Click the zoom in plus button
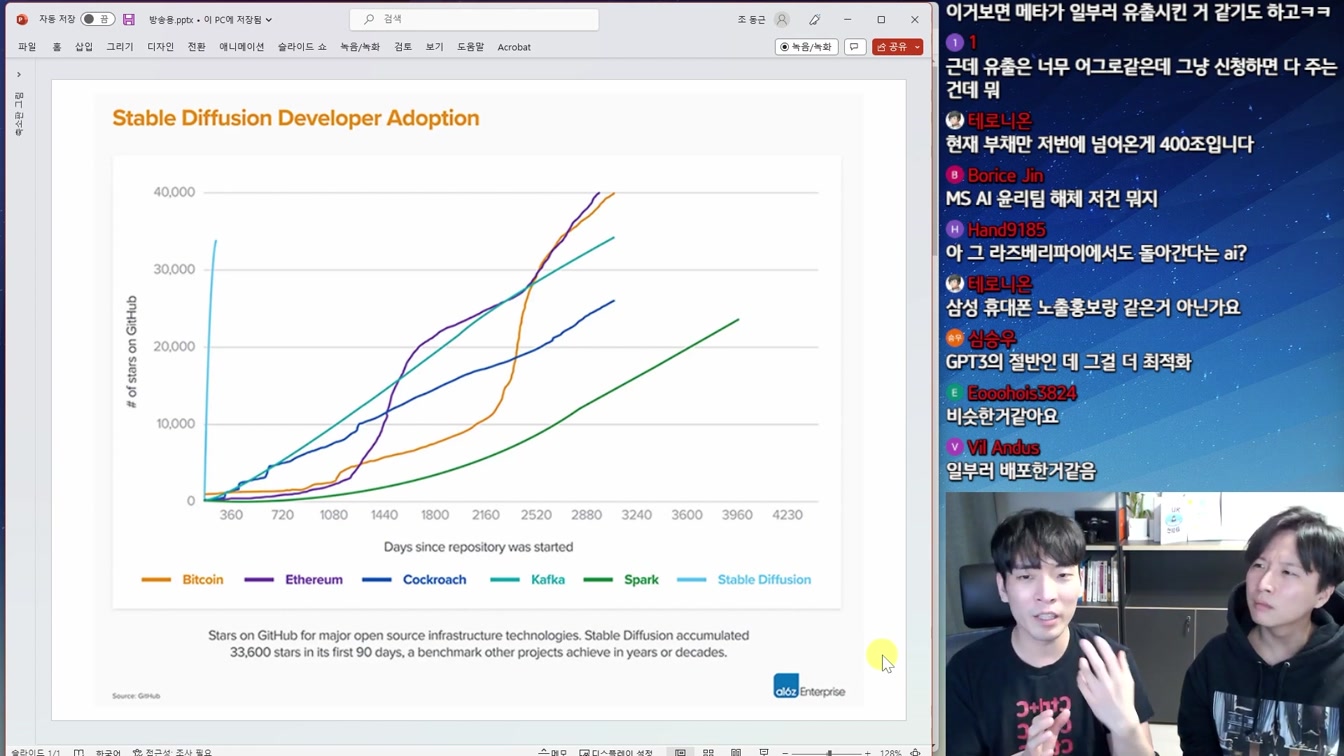The height and width of the screenshot is (756, 1344). pyautogui.click(x=867, y=752)
